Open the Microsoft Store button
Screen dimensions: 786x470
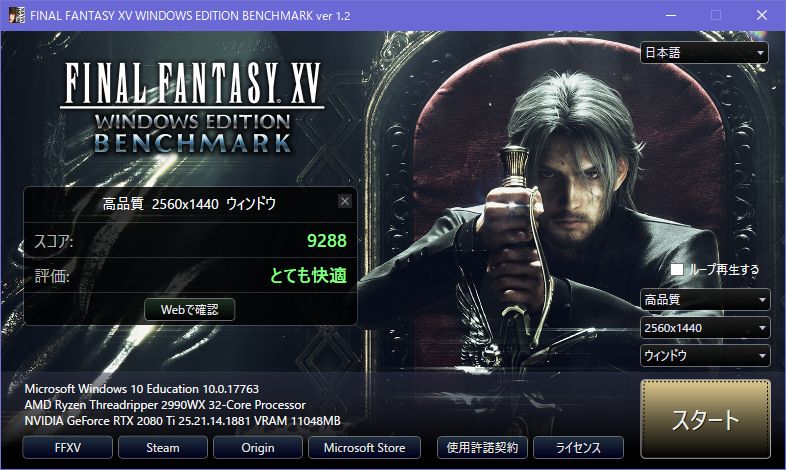point(364,447)
